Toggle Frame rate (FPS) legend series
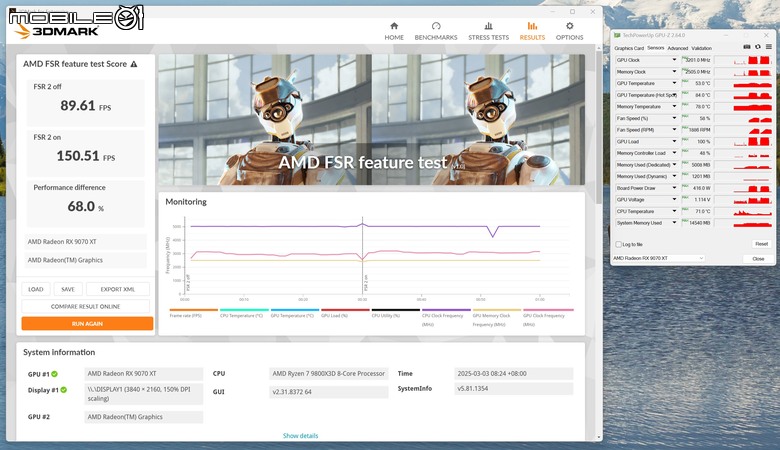780x450 pixels. 194,313
